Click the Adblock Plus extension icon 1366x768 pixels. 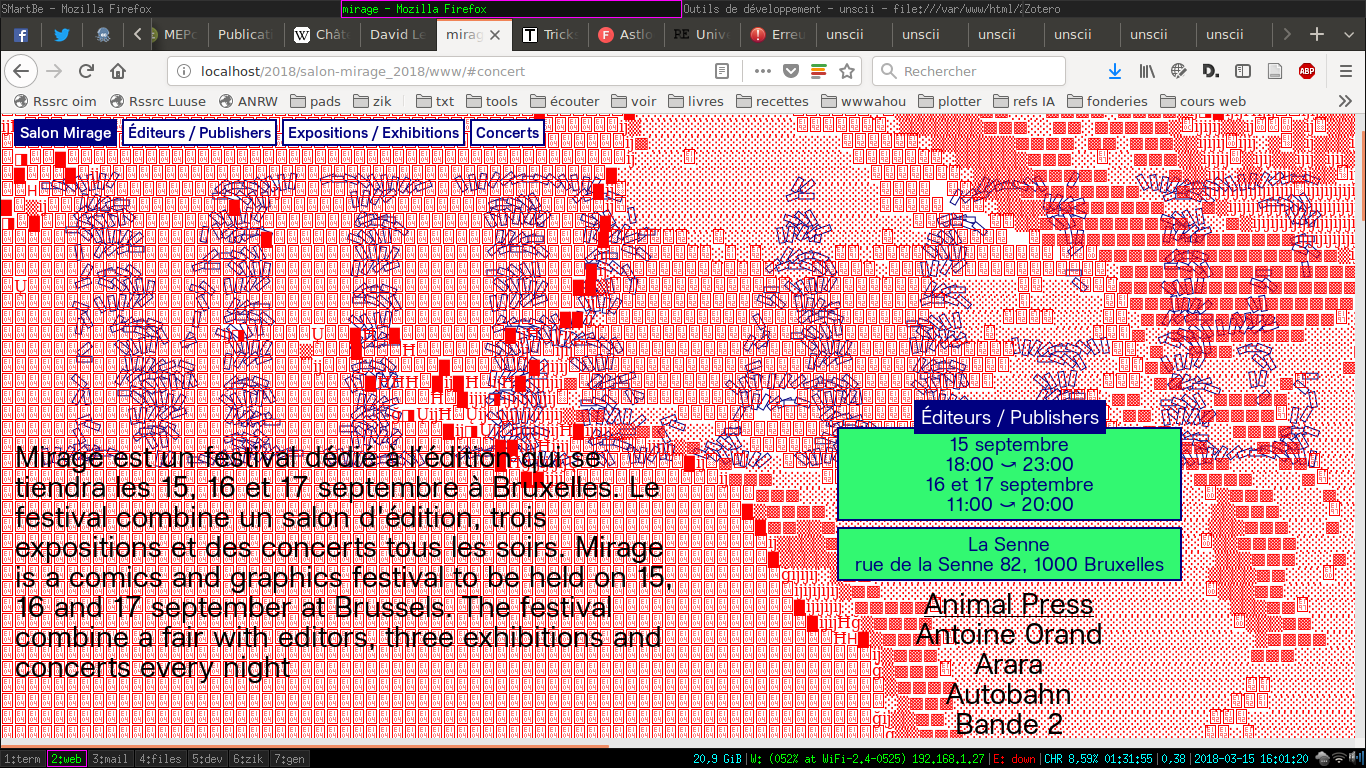click(1306, 71)
